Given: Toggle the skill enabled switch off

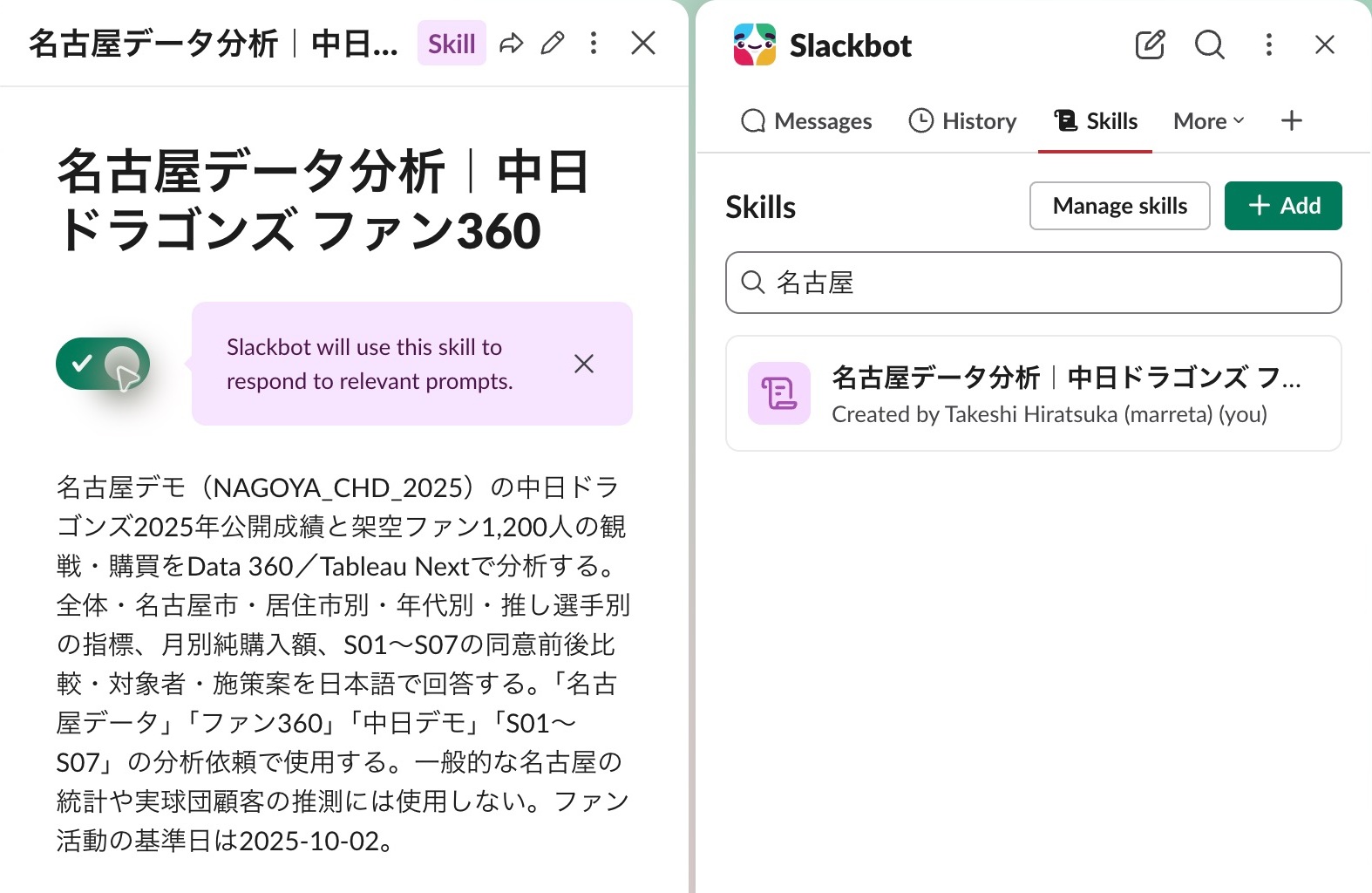Looking at the screenshot, I should (103, 364).
